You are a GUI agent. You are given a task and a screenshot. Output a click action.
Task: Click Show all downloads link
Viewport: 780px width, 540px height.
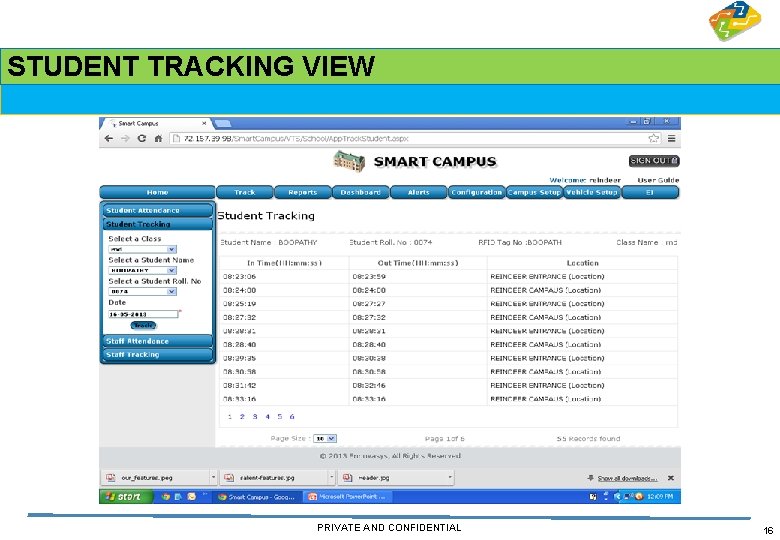pyautogui.click(x=627, y=478)
